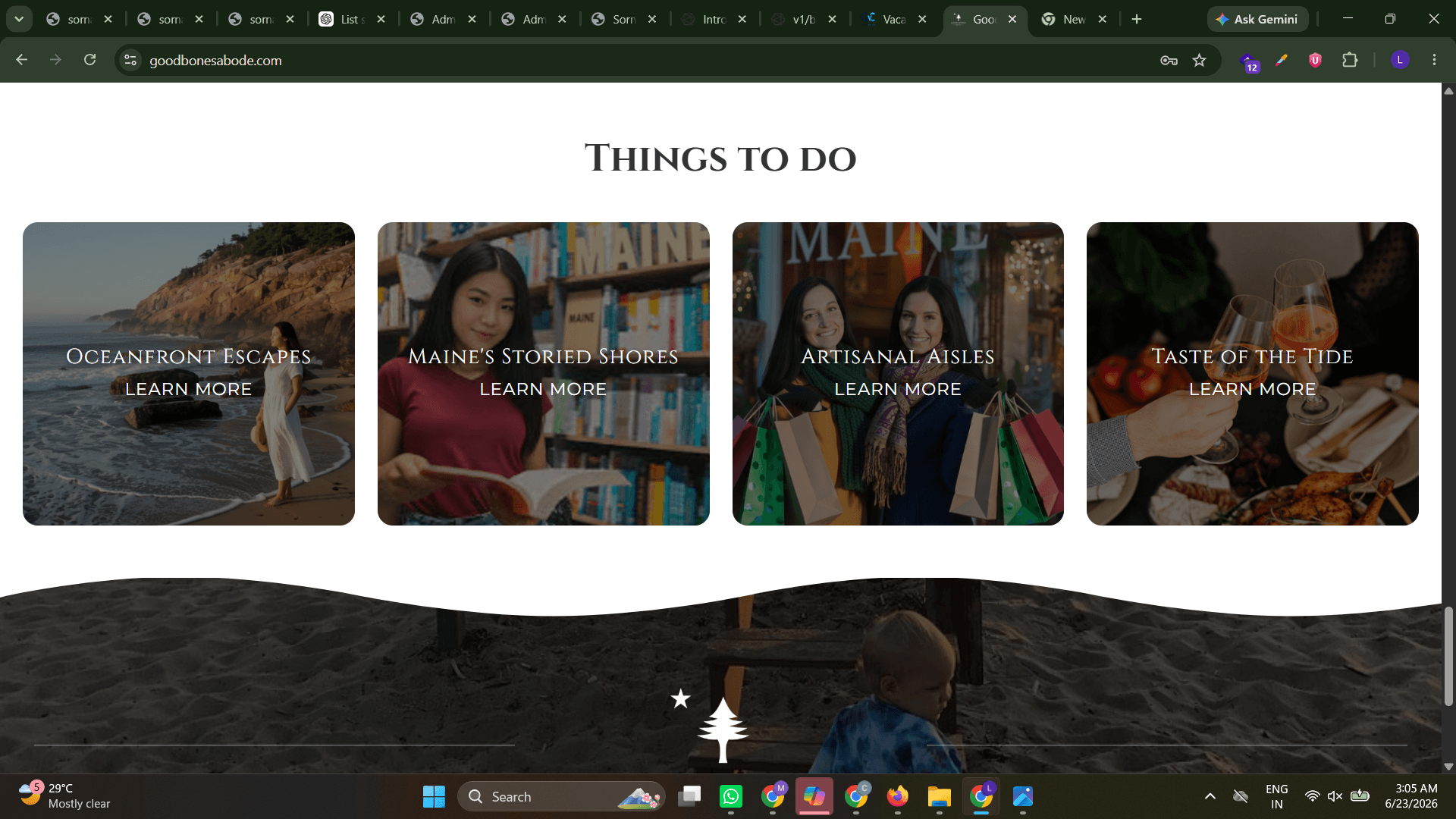Open the weather widget showing 29°C

click(65, 796)
